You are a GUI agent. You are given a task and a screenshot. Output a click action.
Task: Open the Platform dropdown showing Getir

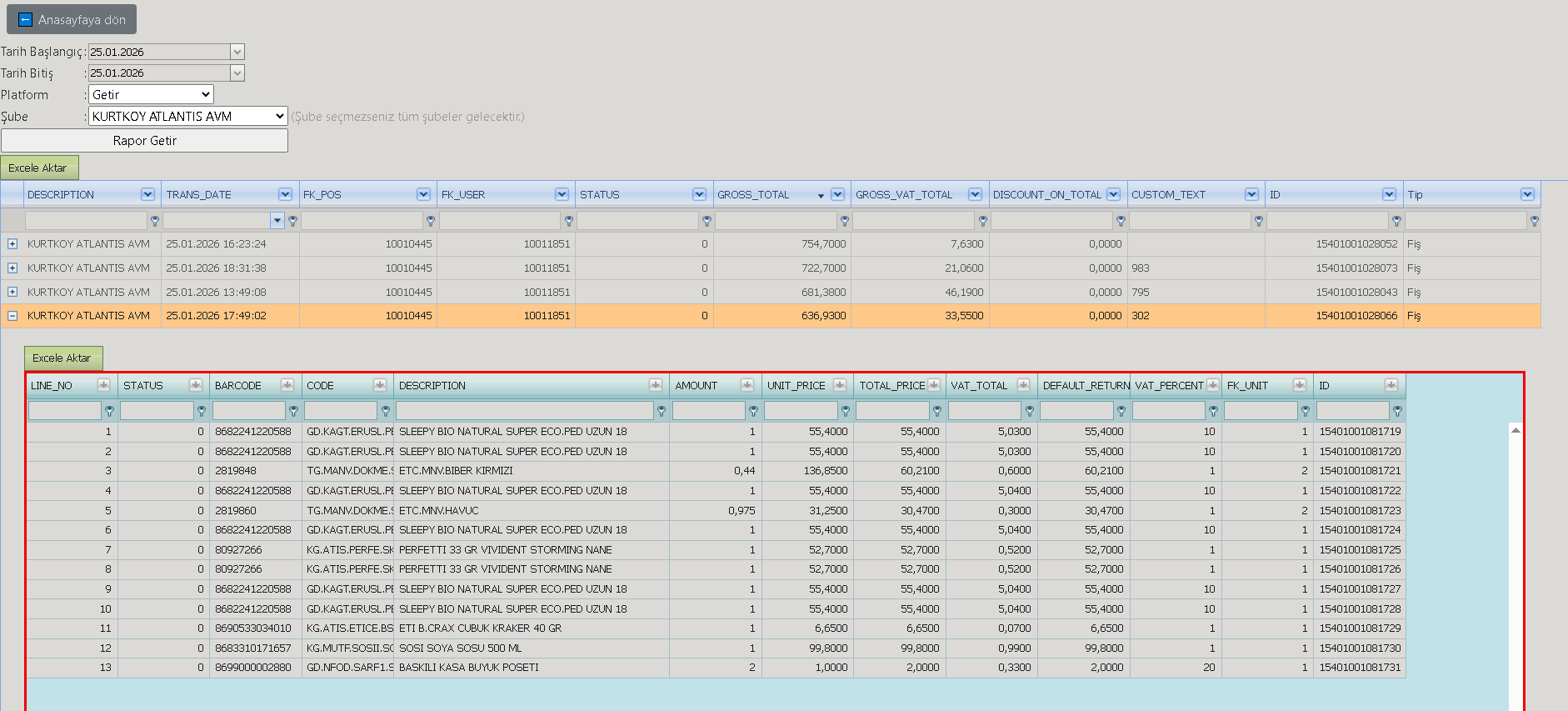coord(151,94)
